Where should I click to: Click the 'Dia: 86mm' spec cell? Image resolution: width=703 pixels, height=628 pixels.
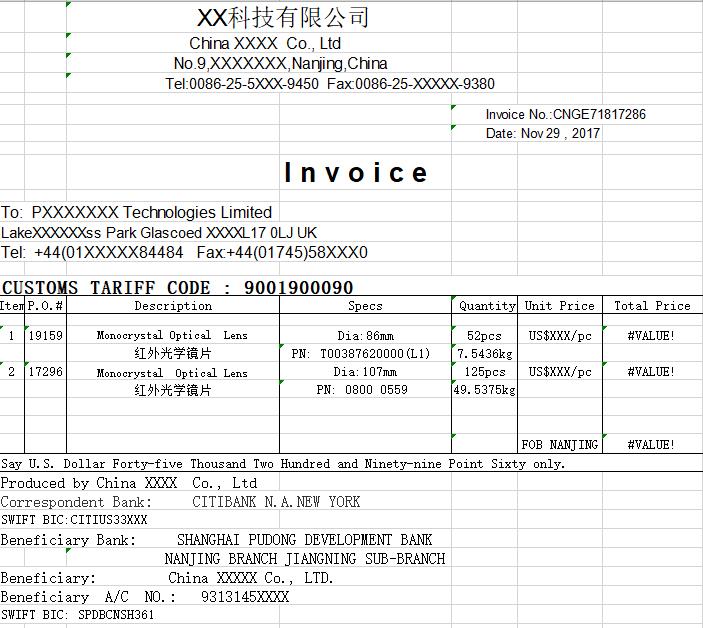tap(365, 336)
